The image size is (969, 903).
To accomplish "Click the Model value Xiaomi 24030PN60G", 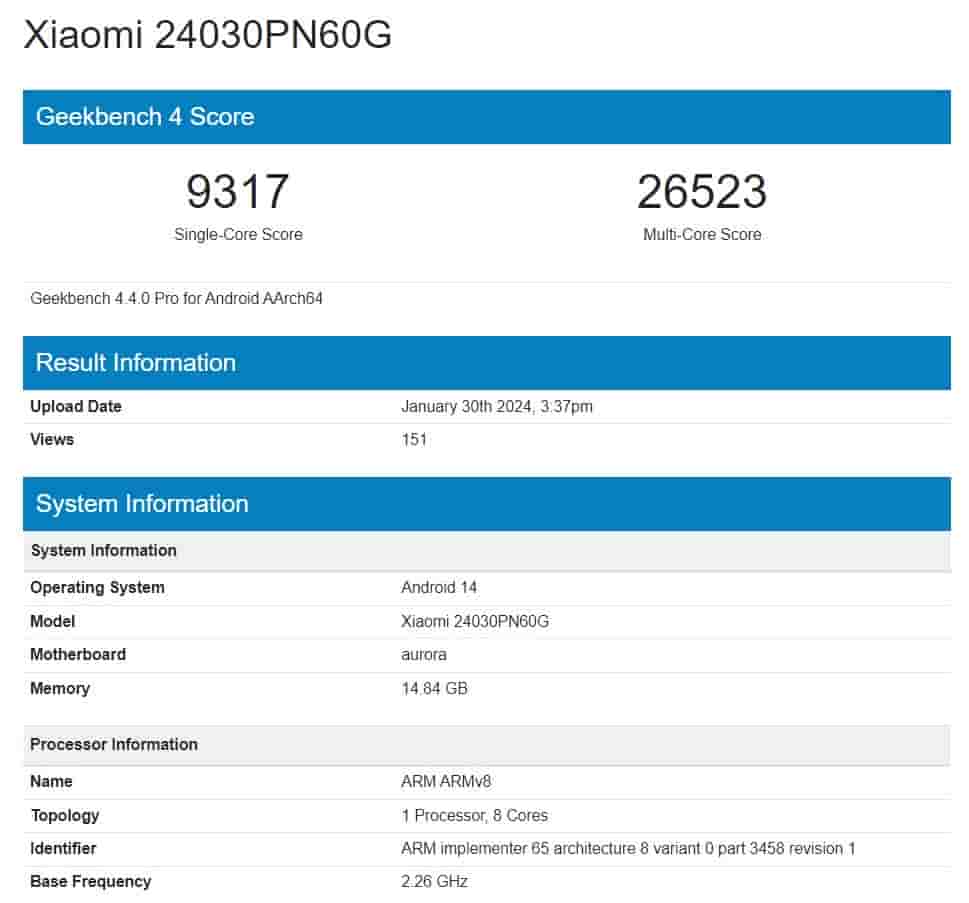I will (x=481, y=621).
